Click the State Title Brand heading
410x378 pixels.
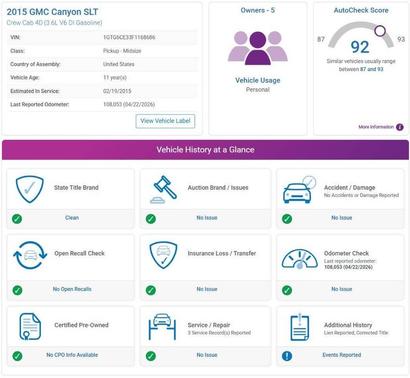click(76, 188)
